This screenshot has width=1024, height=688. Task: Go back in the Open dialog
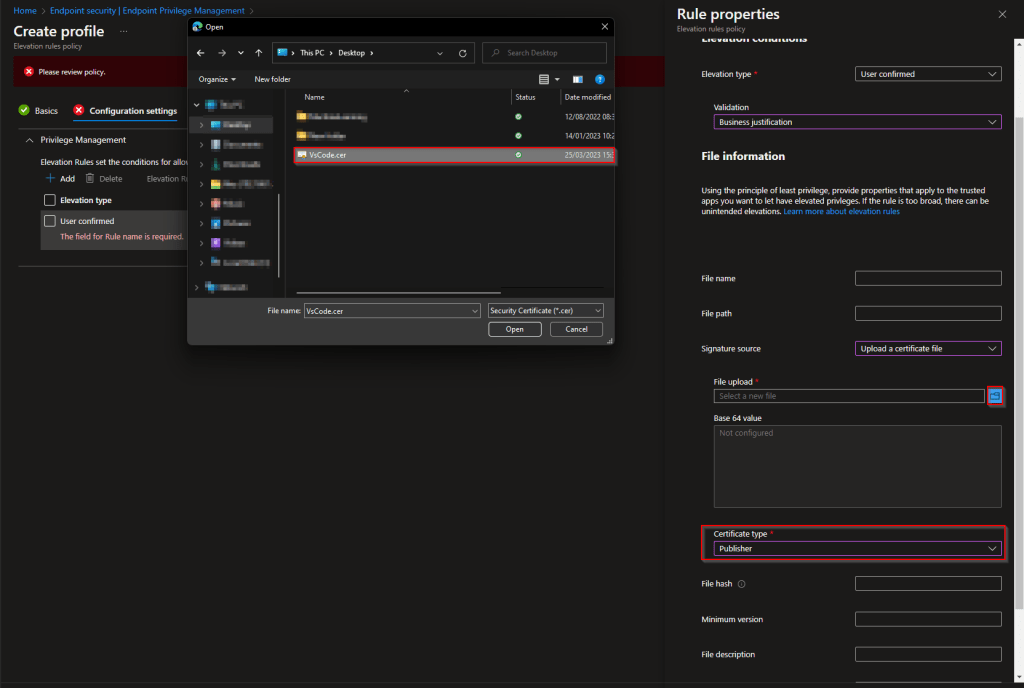click(201, 53)
